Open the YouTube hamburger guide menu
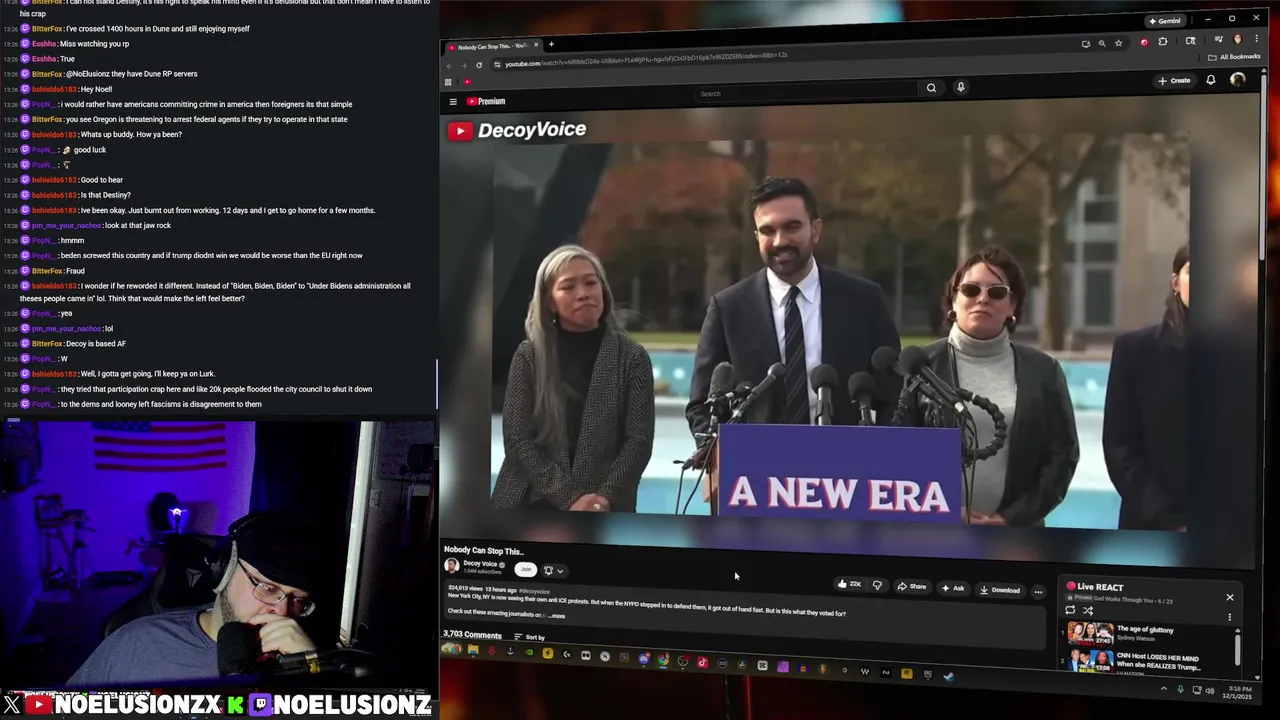 [x=453, y=101]
